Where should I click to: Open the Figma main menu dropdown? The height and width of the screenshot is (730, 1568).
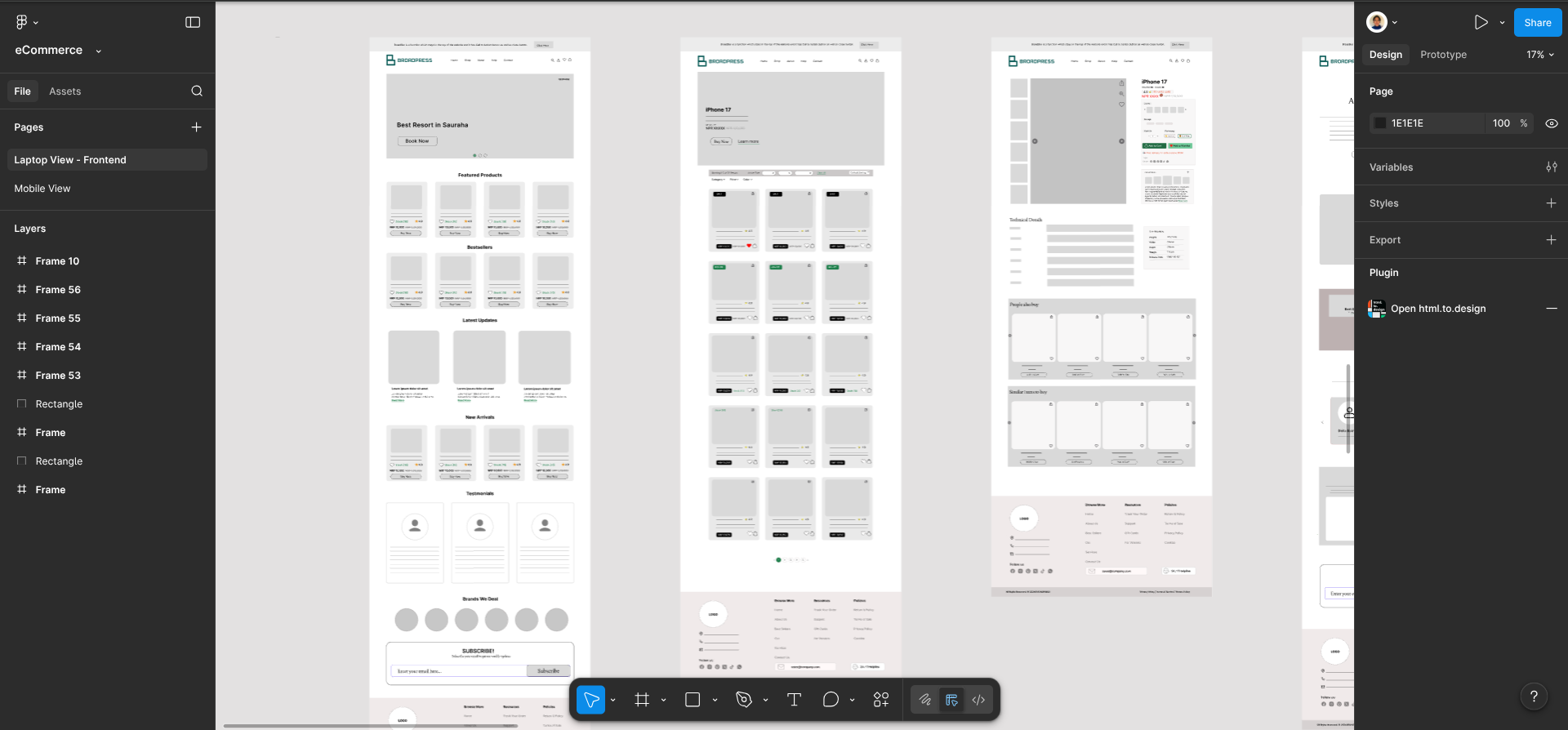pyautogui.click(x=27, y=23)
